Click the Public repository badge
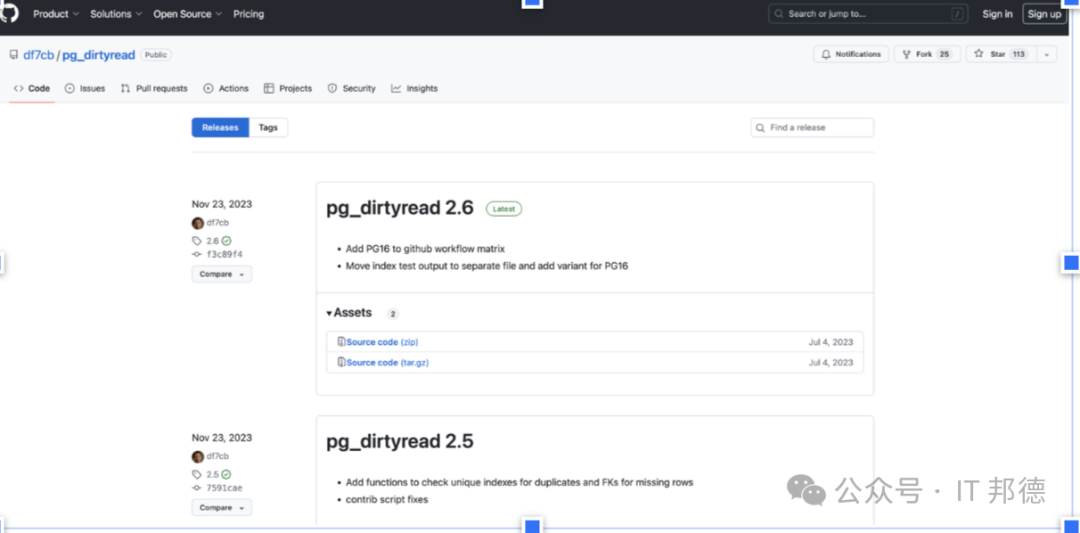This screenshot has height=533, width=1080. pyautogui.click(x=156, y=55)
